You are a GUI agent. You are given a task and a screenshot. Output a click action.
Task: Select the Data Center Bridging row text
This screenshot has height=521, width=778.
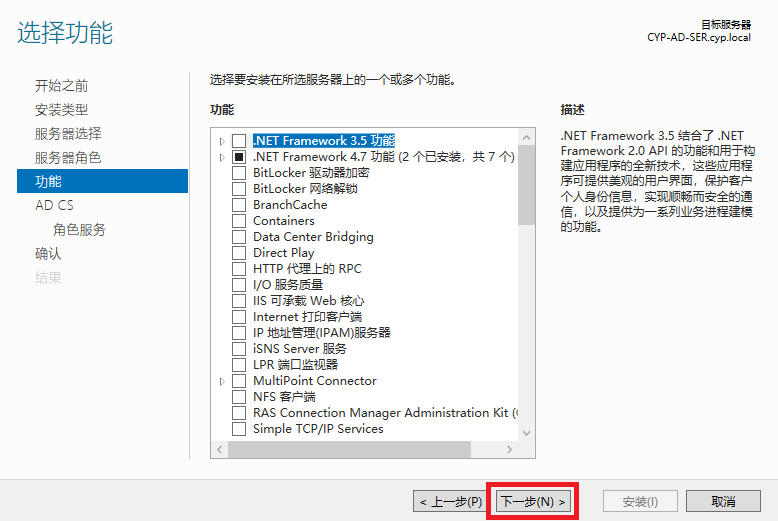point(313,237)
